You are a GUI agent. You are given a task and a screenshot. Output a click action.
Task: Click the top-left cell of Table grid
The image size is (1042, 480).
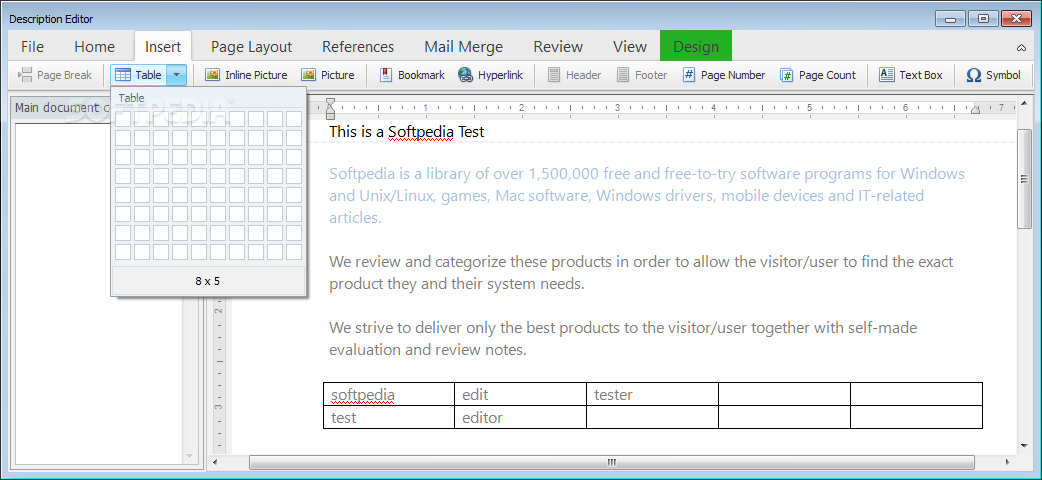(123, 119)
